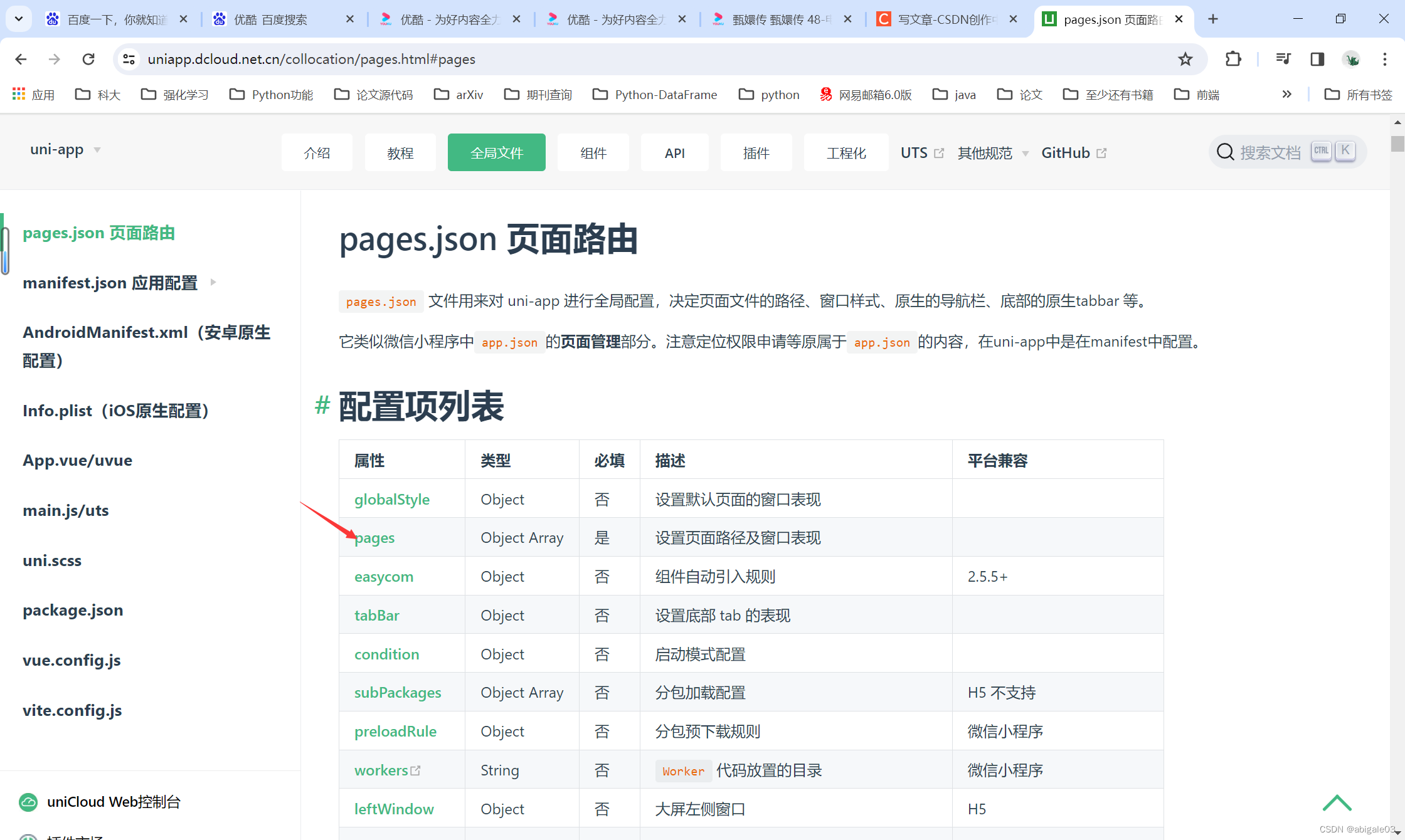Image resolution: width=1405 pixels, height=840 pixels.
Task: Reload the uniapp documentation page
Action: pos(88,59)
